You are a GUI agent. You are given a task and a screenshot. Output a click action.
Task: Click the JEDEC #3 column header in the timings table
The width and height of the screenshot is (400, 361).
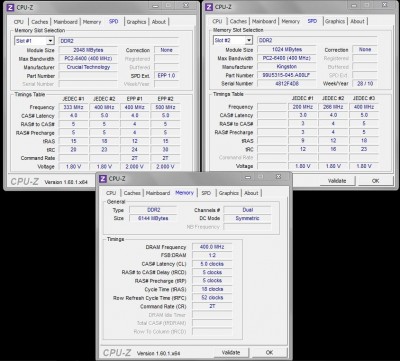364,98
